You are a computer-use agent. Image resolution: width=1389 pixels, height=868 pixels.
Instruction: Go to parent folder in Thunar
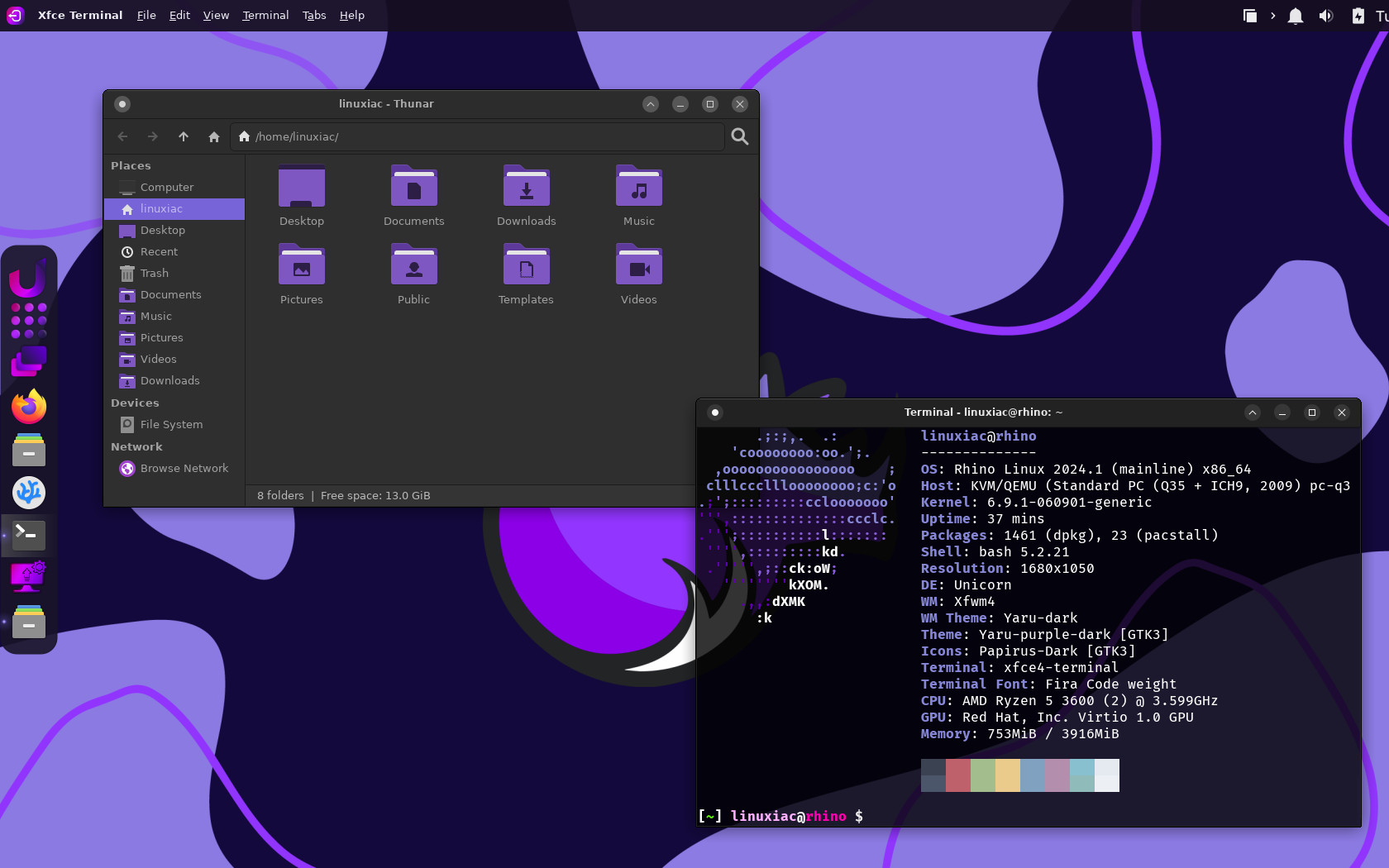point(184,136)
